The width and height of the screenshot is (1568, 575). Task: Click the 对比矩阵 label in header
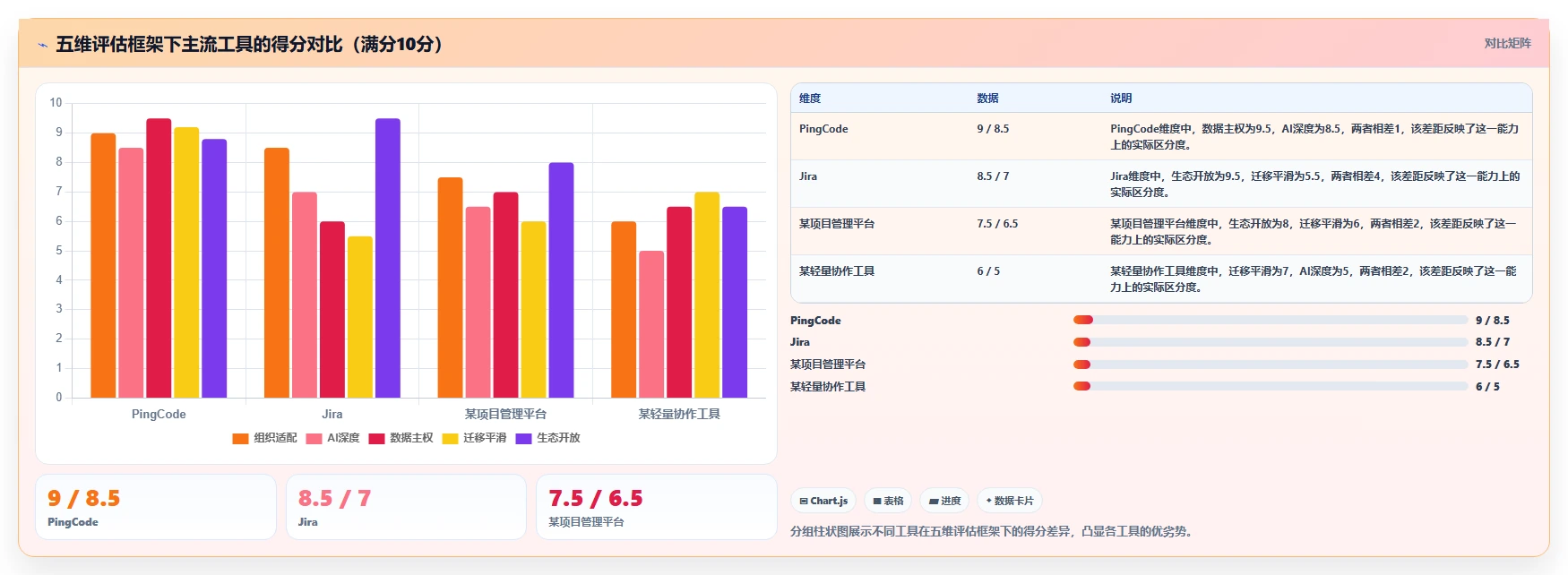point(1507,43)
